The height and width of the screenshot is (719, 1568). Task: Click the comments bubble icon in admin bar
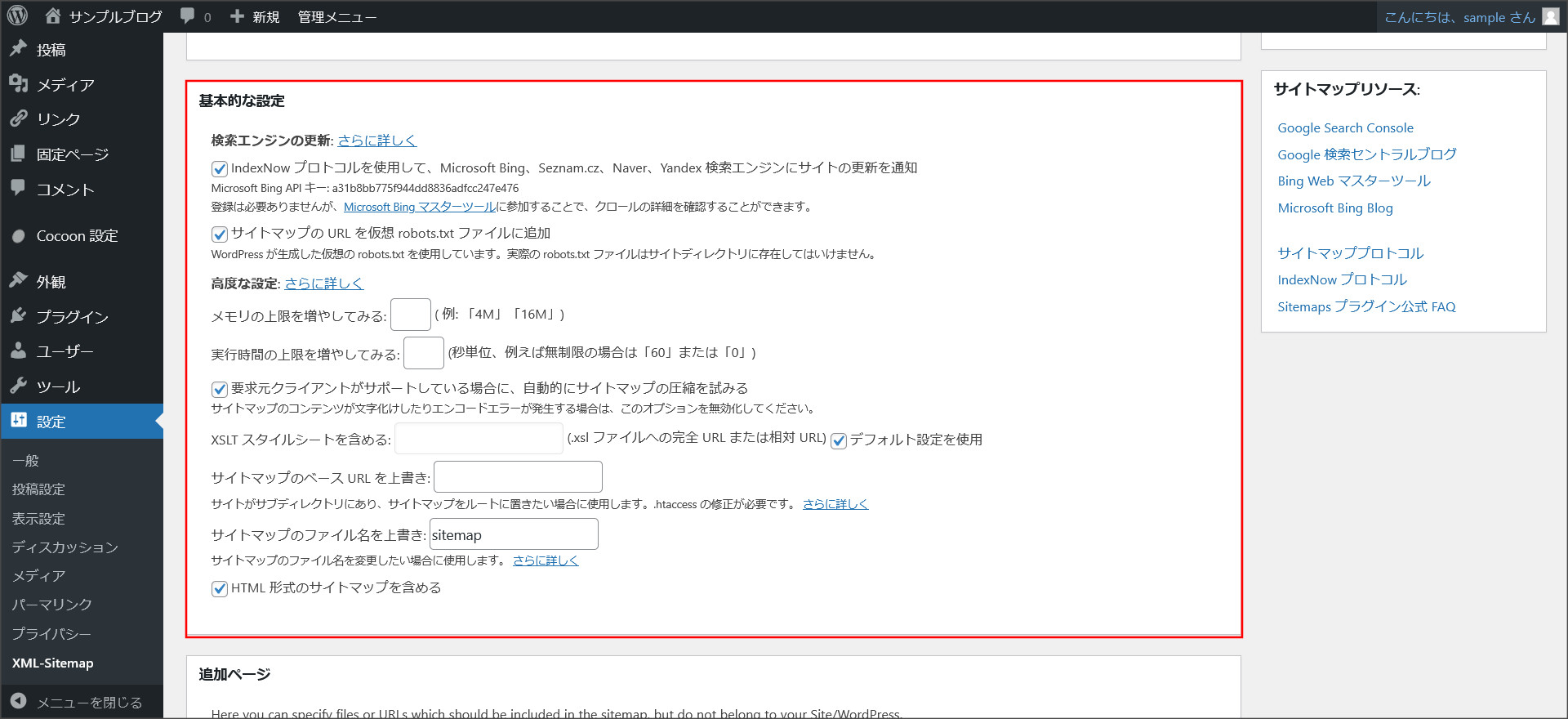point(187,16)
